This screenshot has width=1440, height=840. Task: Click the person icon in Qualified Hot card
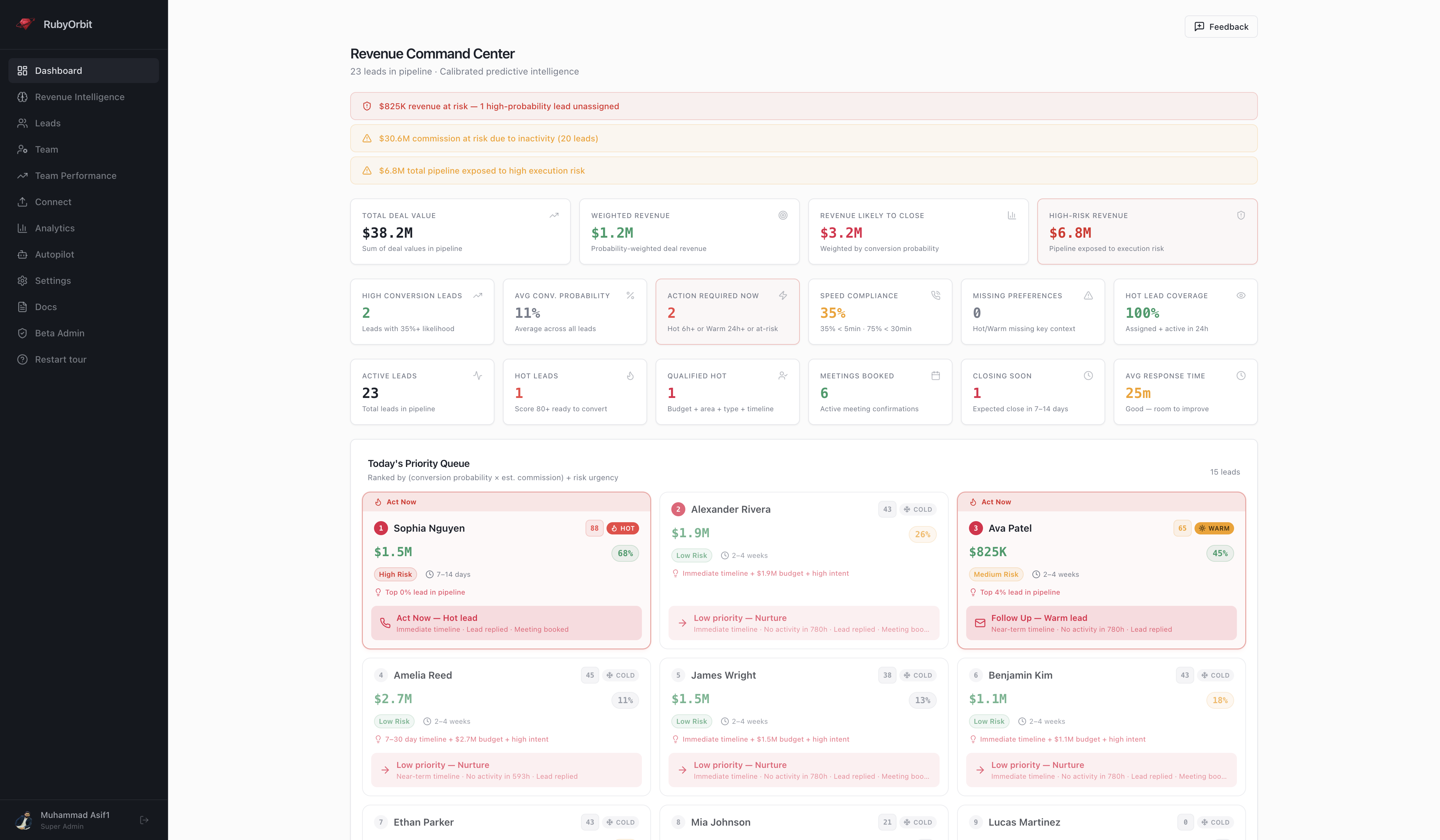[783, 375]
